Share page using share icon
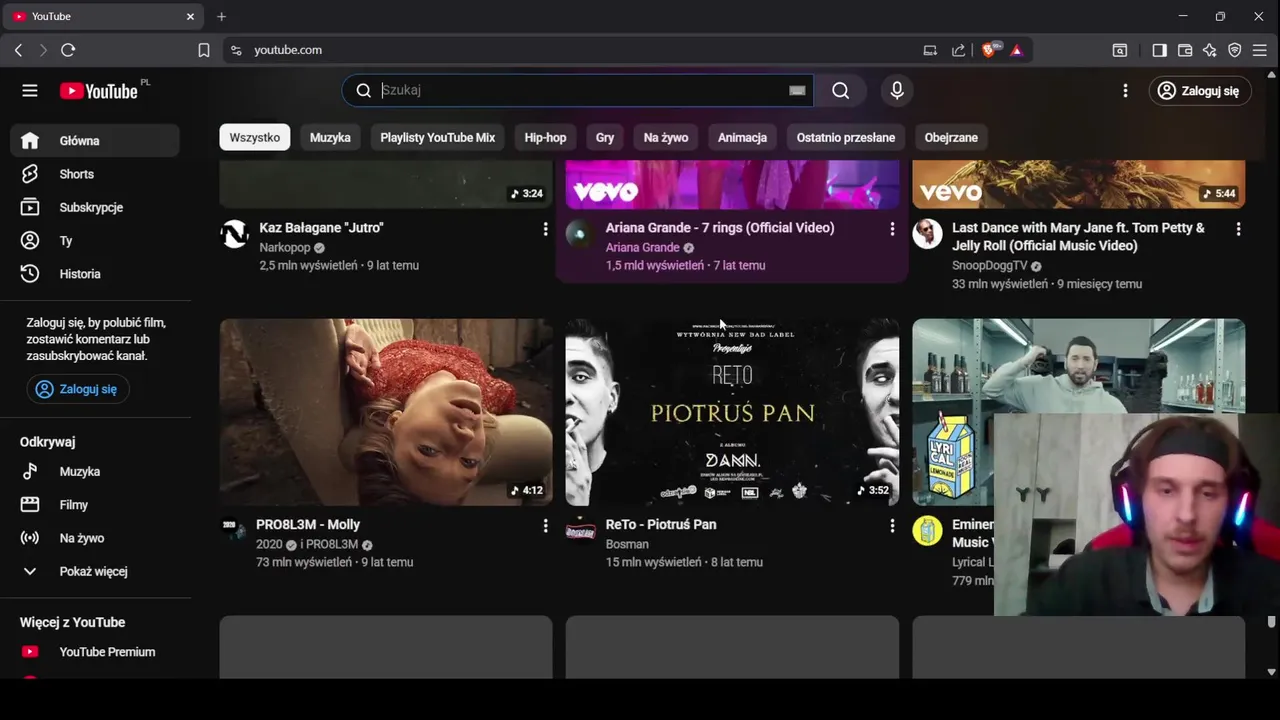 [958, 50]
